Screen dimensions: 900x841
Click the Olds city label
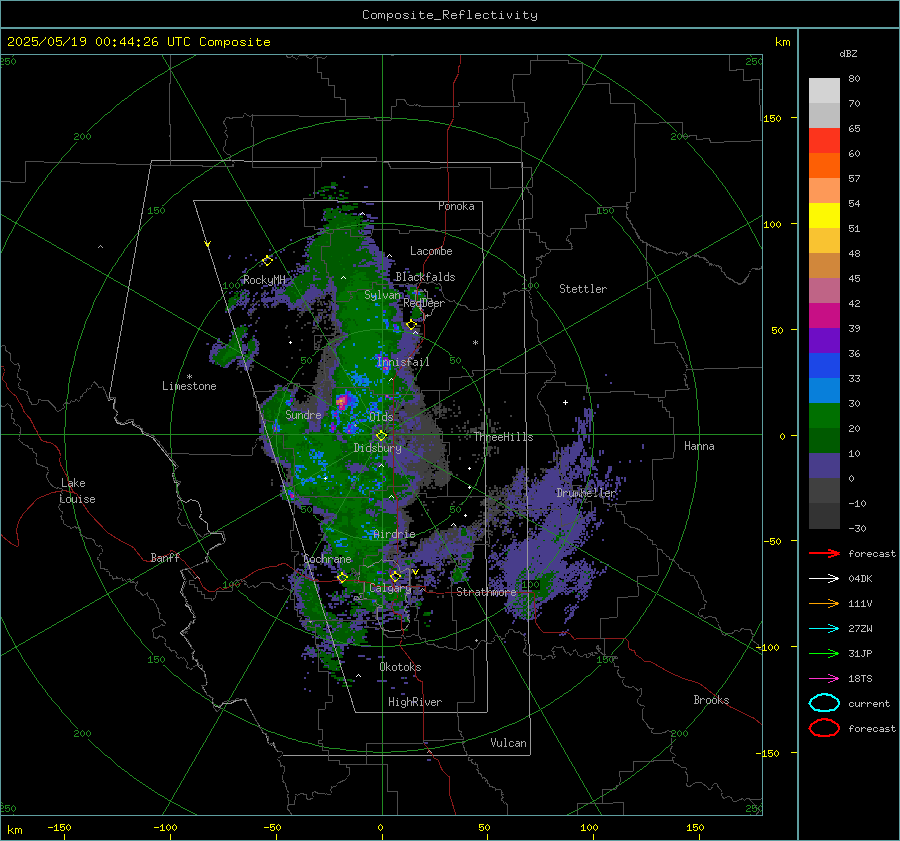click(x=381, y=417)
